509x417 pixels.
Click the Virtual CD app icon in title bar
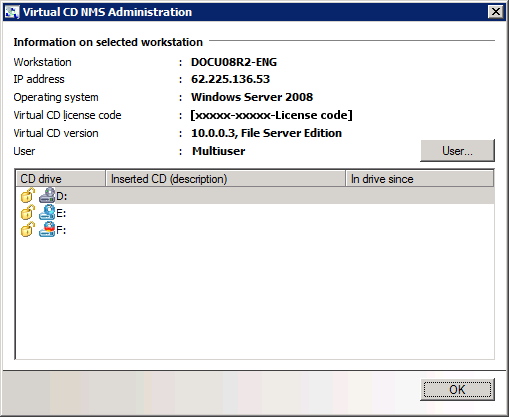12,12
